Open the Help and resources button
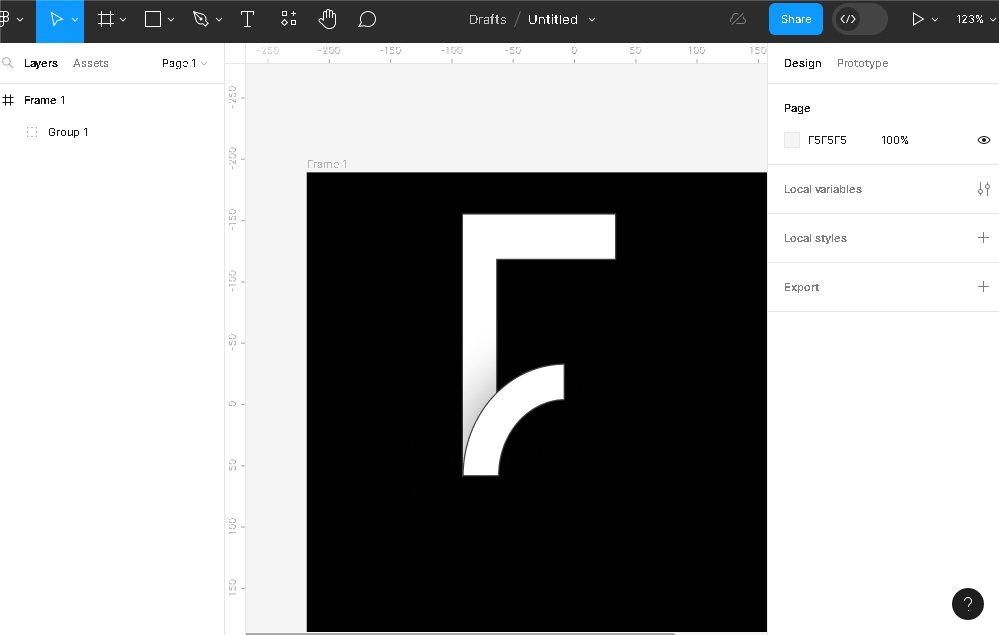Image resolution: width=999 pixels, height=635 pixels. [x=967, y=603]
